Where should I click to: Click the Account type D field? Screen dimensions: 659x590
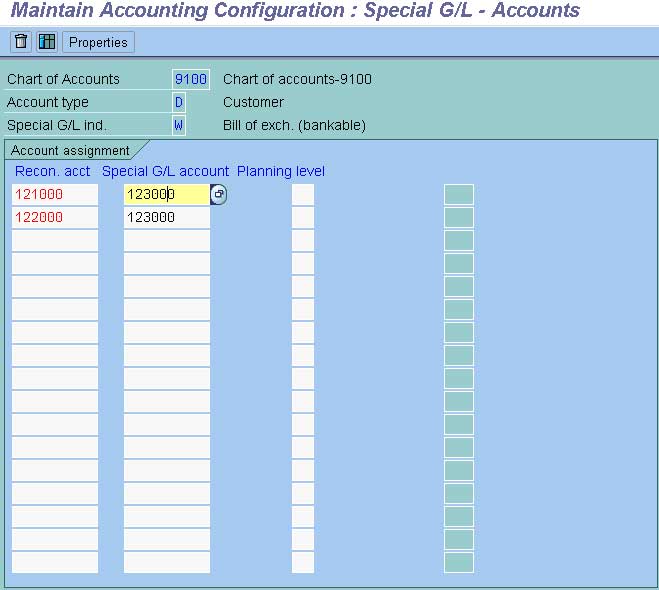coord(179,102)
